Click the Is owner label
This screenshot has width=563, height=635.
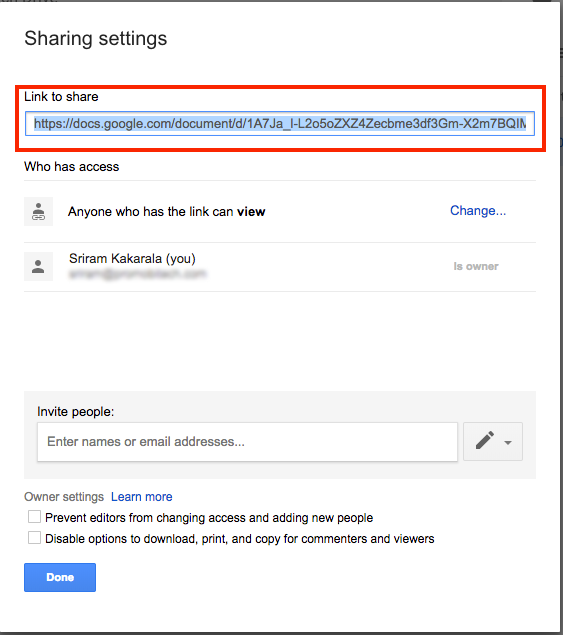coord(476,266)
